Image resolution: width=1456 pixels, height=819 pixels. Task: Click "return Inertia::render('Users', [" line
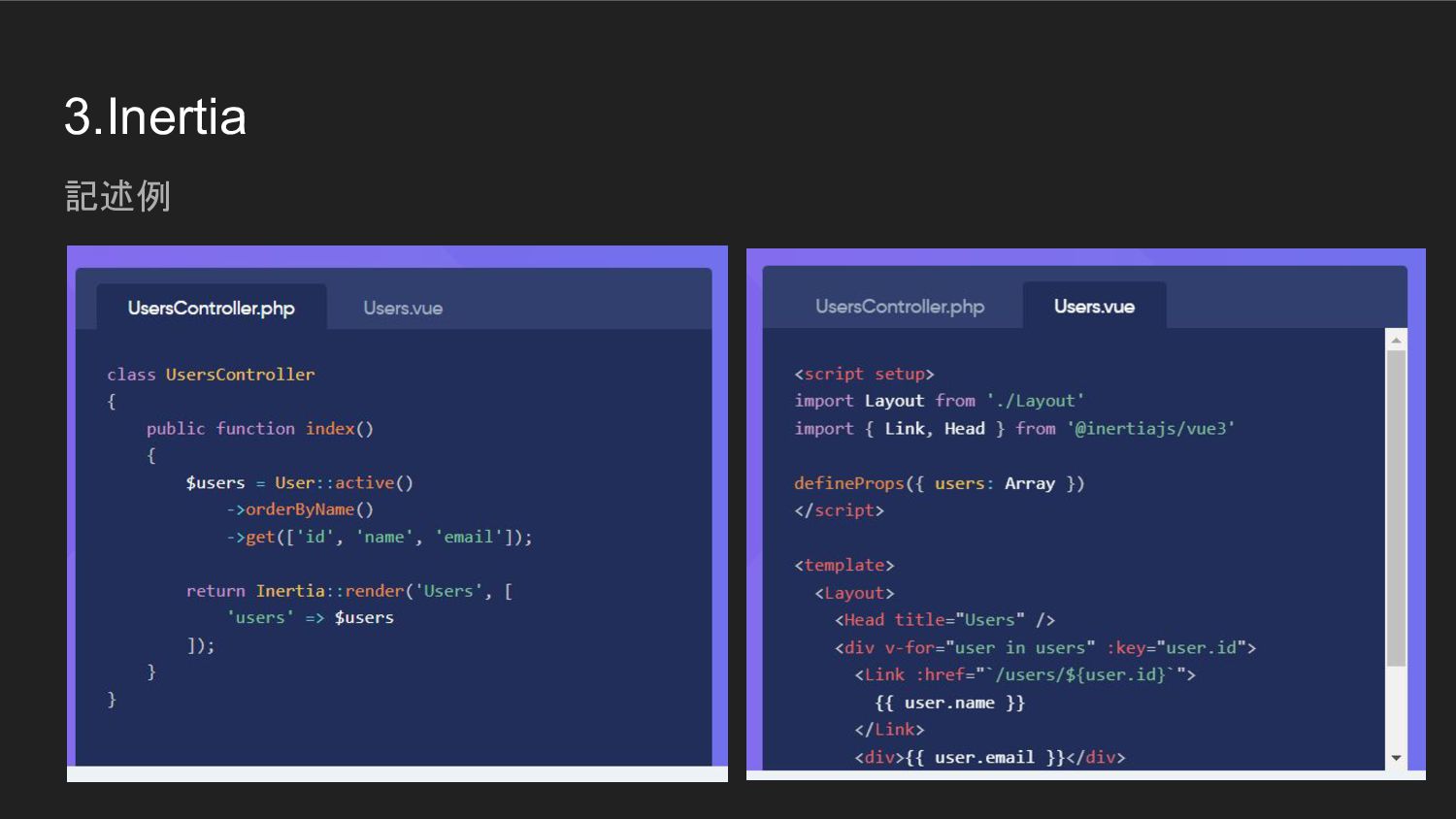coord(349,591)
